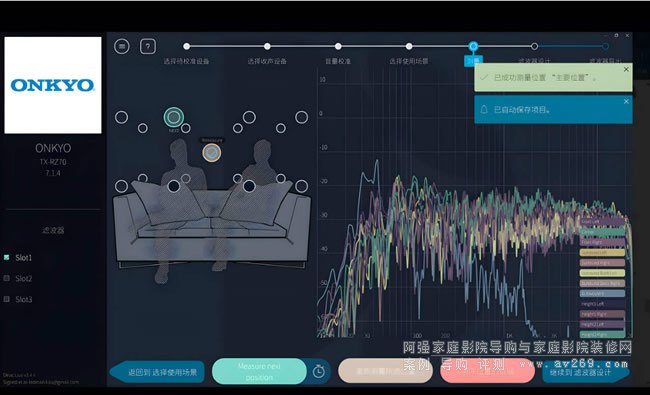Go to the 音量校准 step dot
650x395 pixels.
[338, 46]
